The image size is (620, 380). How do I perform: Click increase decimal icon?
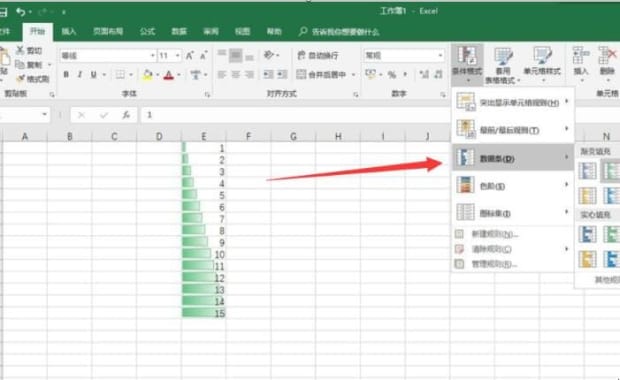(424, 74)
